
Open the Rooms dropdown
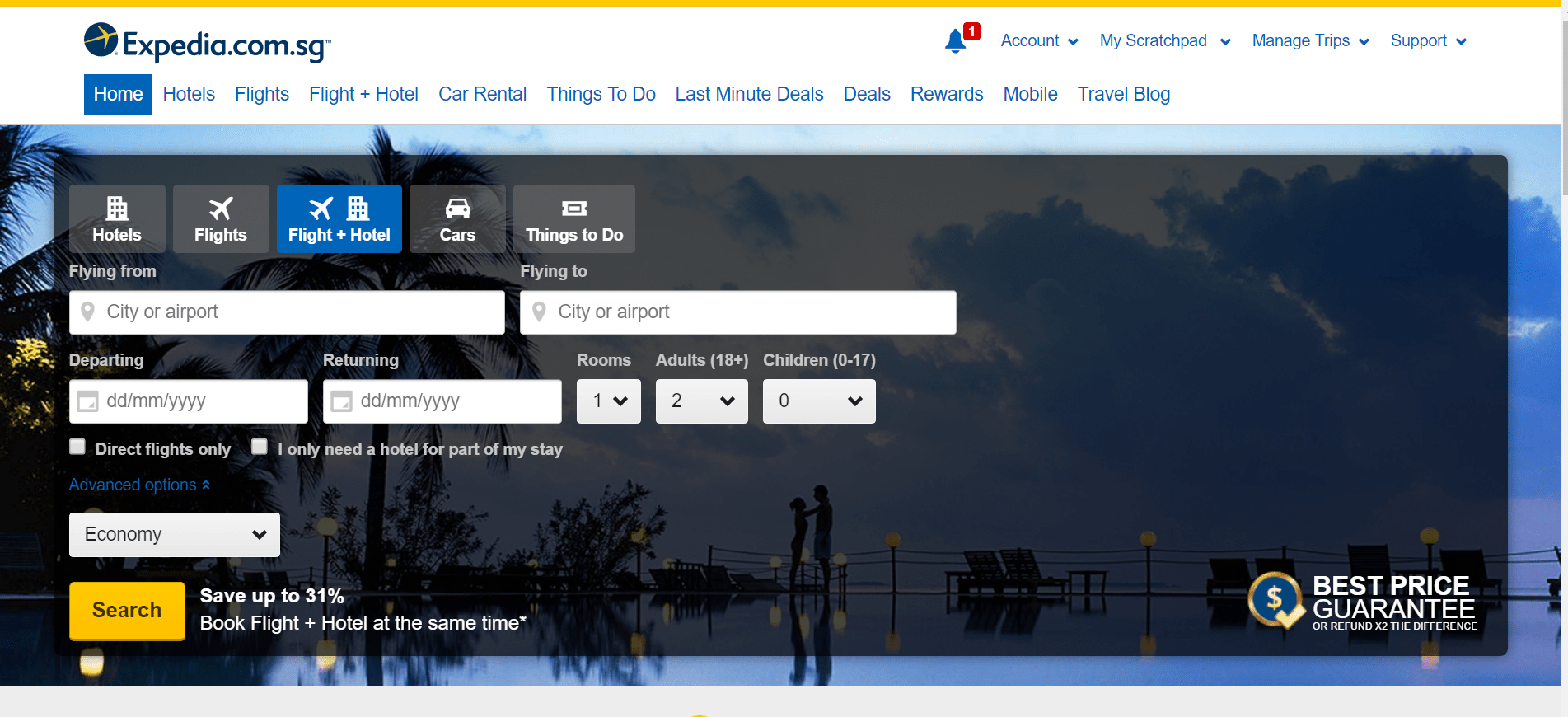coord(608,401)
